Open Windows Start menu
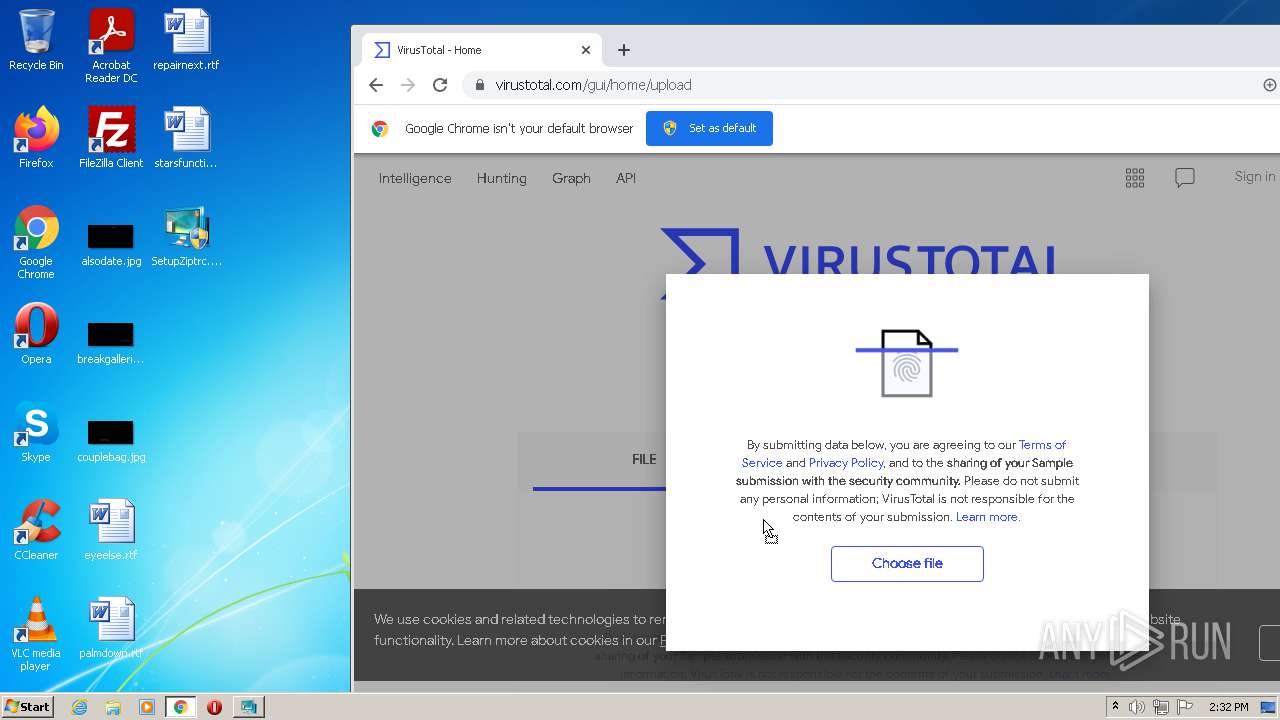This screenshot has height=720, width=1280. click(x=28, y=707)
